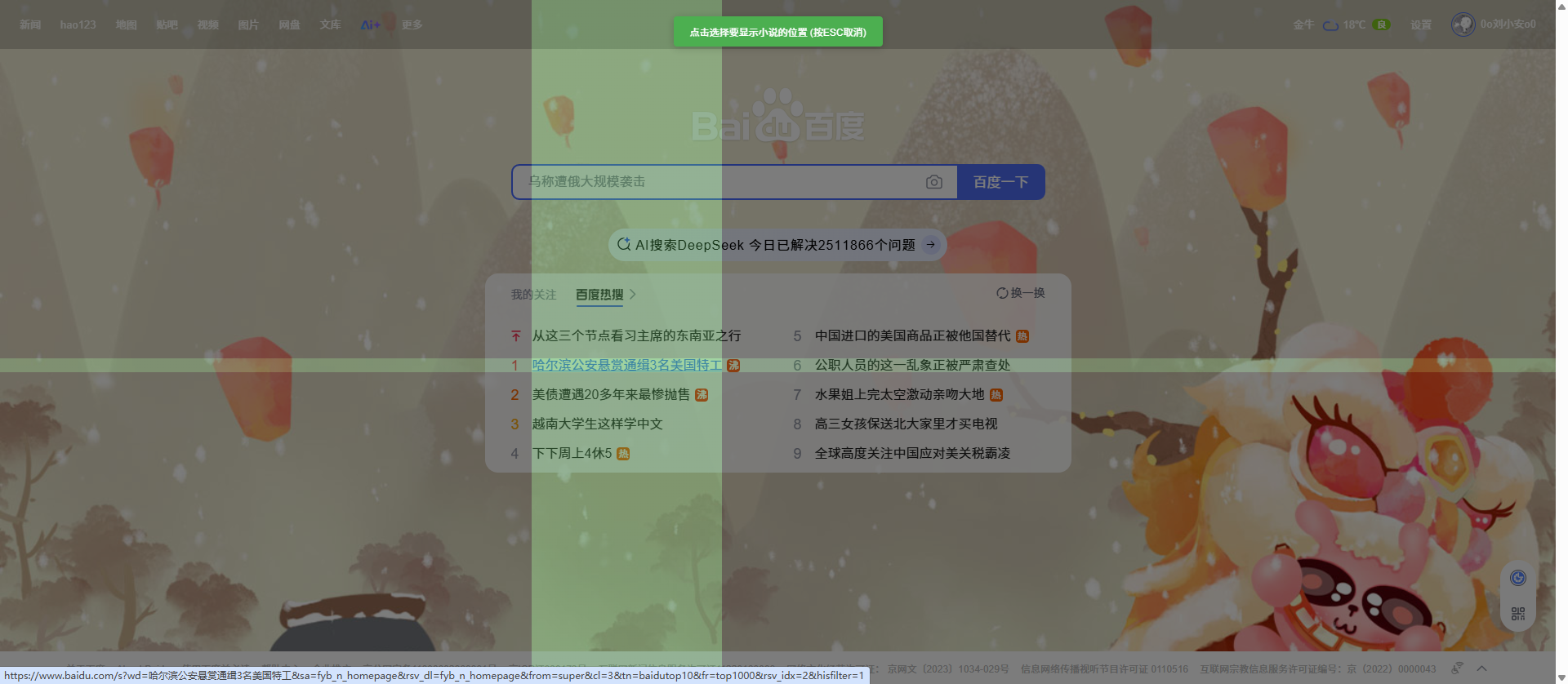
Task: Open 视频 in the top navigation
Action: 207,24
